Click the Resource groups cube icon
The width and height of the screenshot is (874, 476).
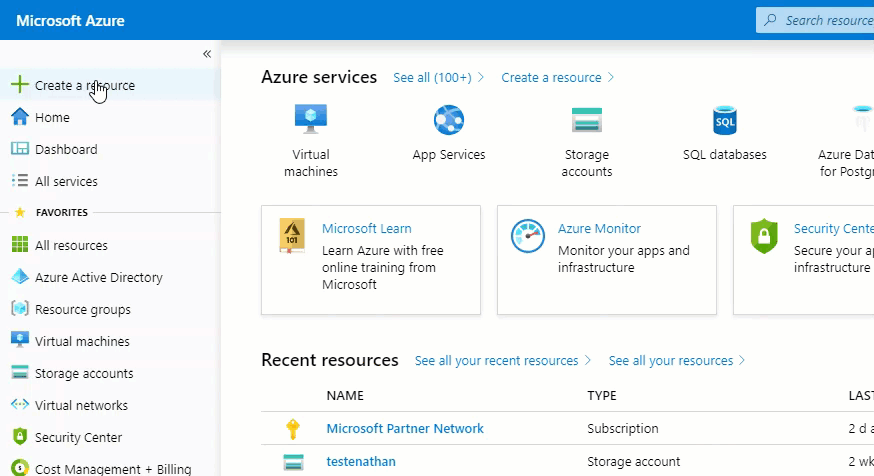pos(20,308)
